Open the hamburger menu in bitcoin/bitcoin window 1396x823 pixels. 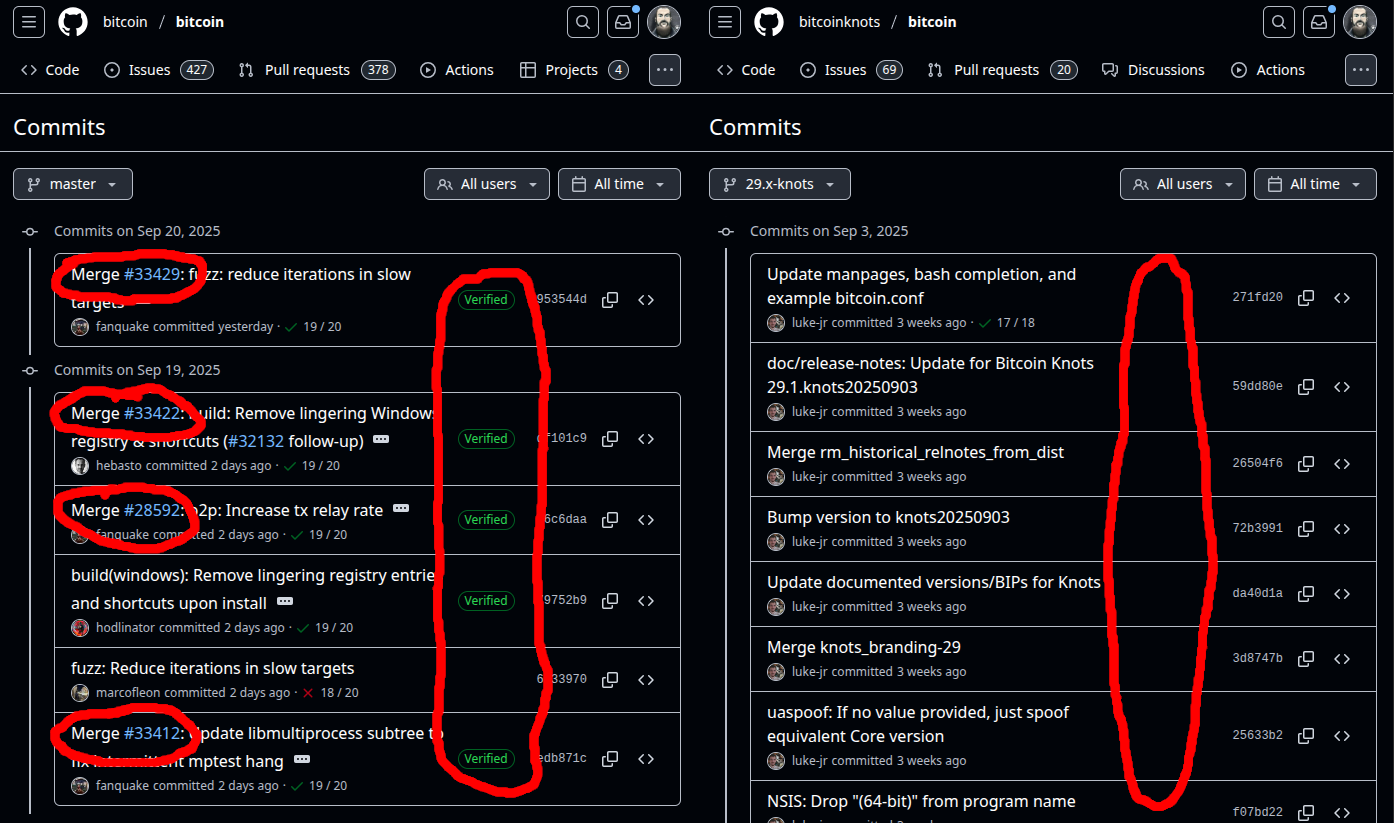tap(28, 22)
